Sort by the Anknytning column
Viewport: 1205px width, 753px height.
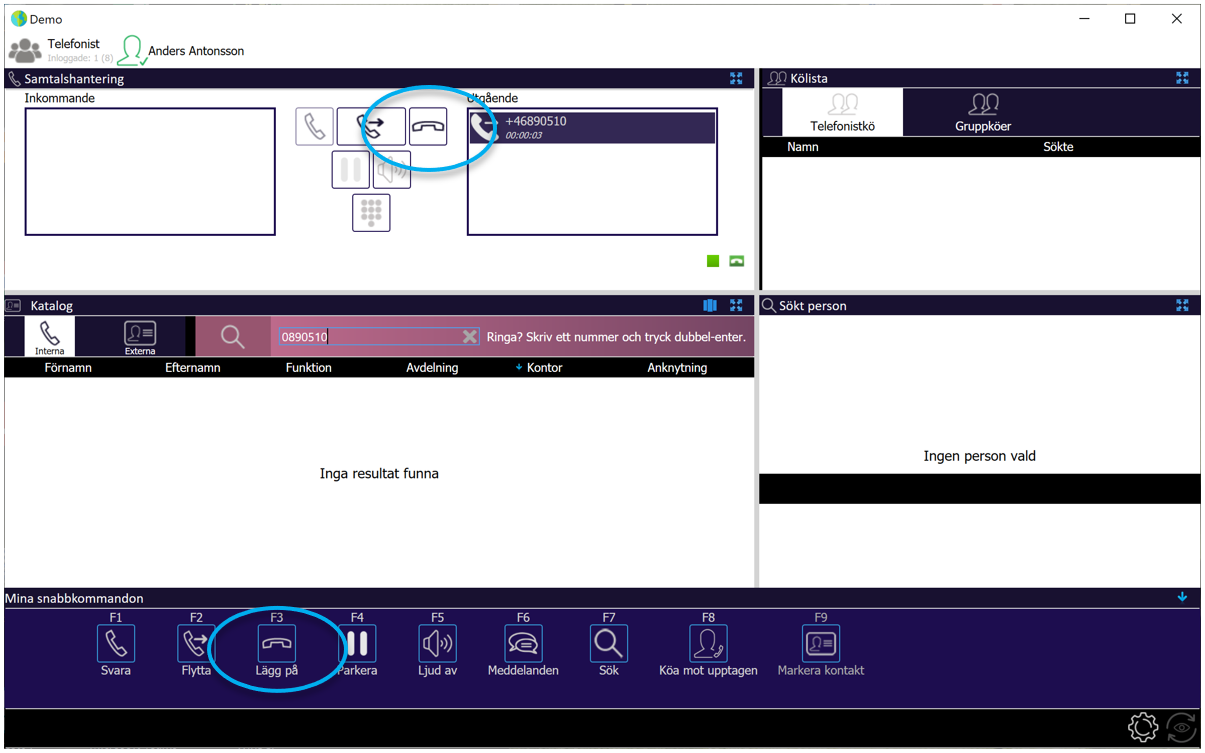tap(677, 368)
